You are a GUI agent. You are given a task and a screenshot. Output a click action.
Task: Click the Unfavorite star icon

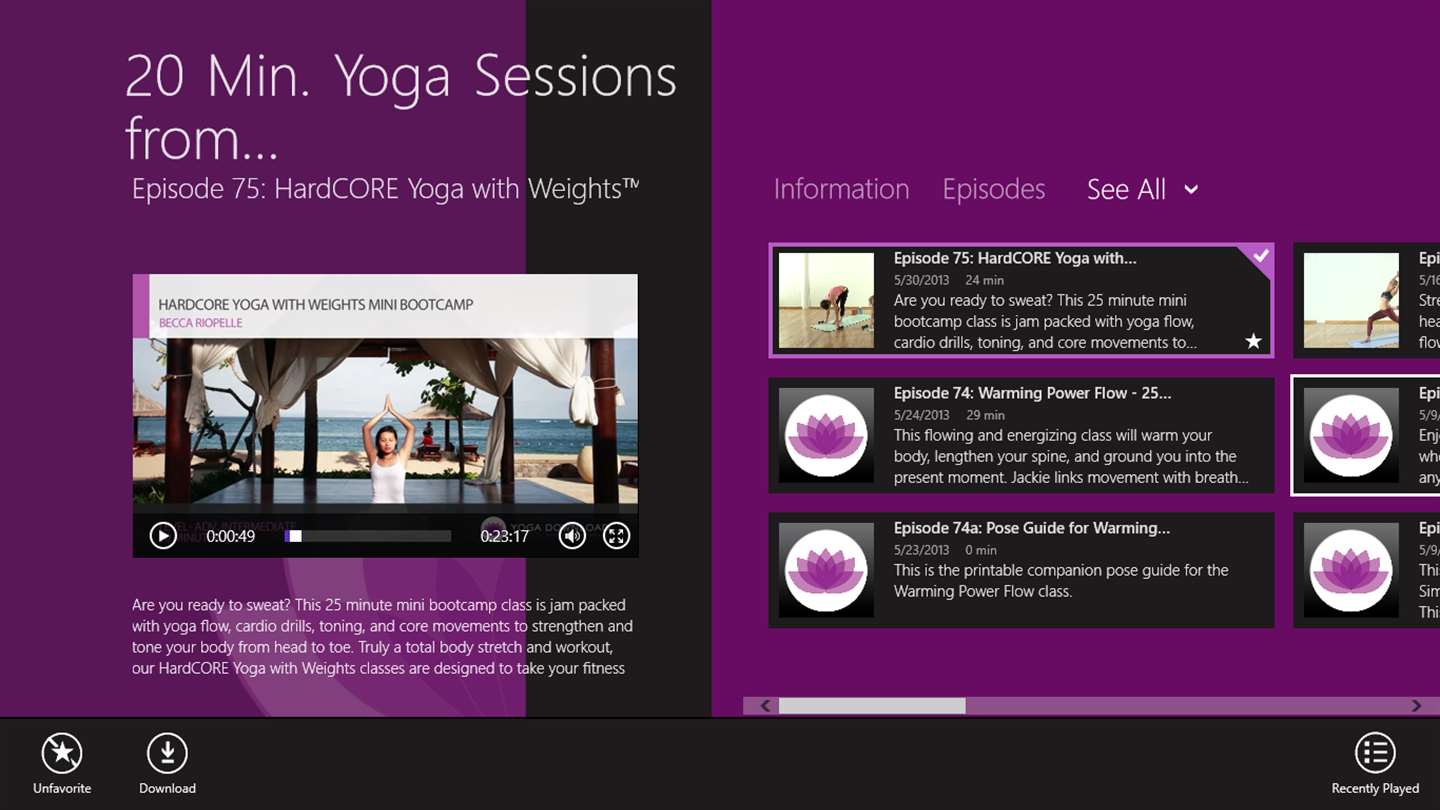point(62,753)
